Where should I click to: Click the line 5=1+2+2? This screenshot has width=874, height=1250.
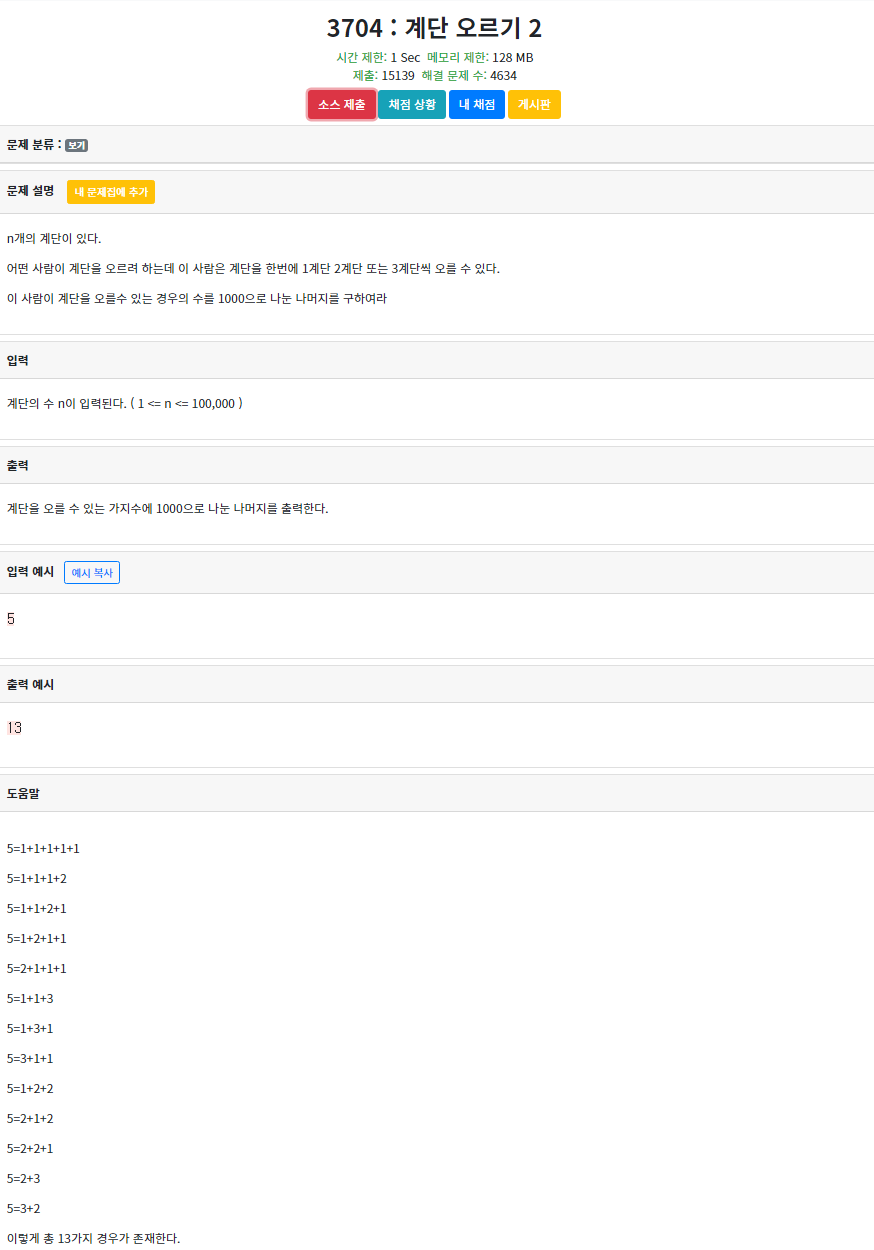point(30,1088)
